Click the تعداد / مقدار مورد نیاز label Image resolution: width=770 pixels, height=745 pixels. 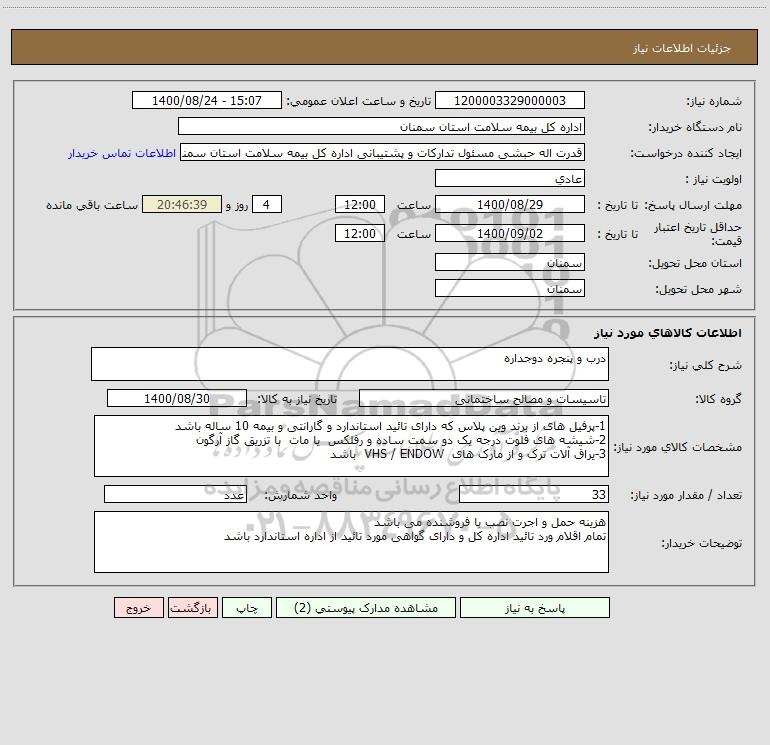(686, 496)
